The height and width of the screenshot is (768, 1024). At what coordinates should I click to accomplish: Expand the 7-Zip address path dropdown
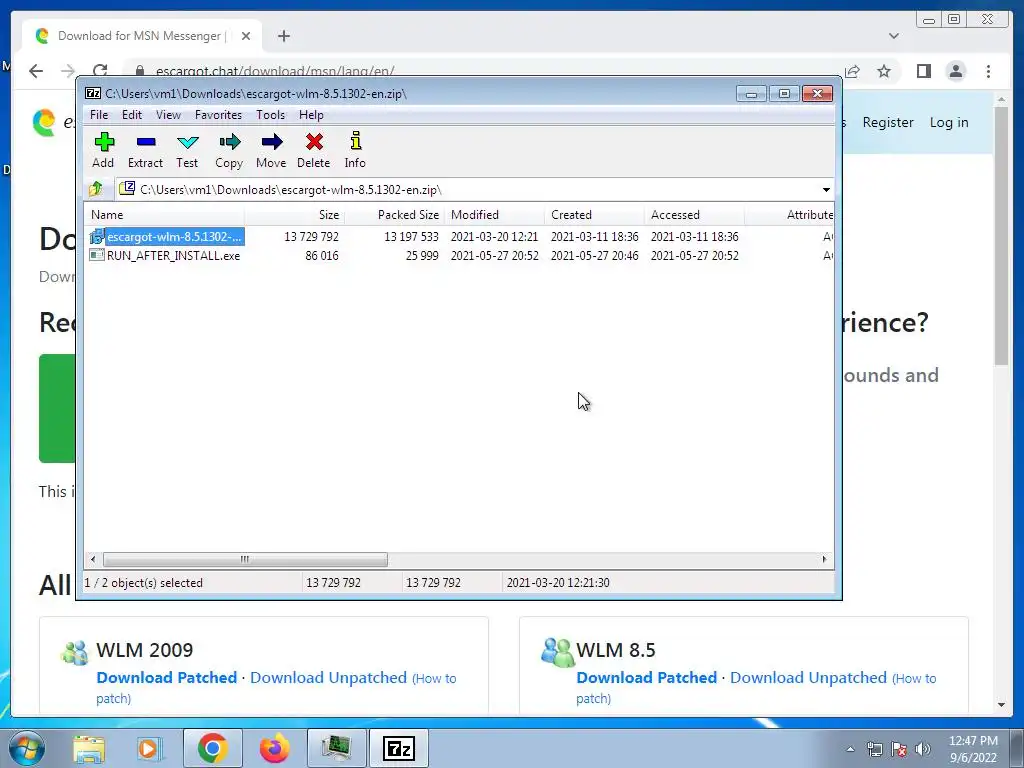tap(826, 189)
